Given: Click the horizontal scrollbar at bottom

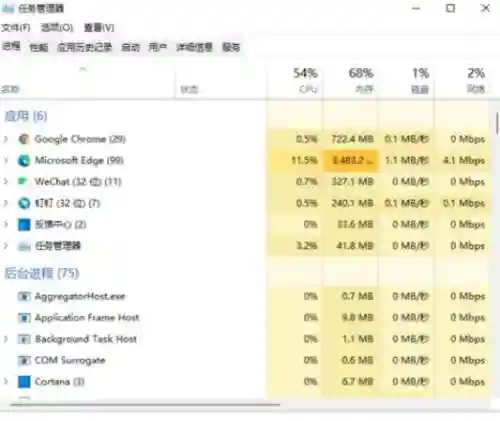Looking at the screenshot, I should click(145, 404).
